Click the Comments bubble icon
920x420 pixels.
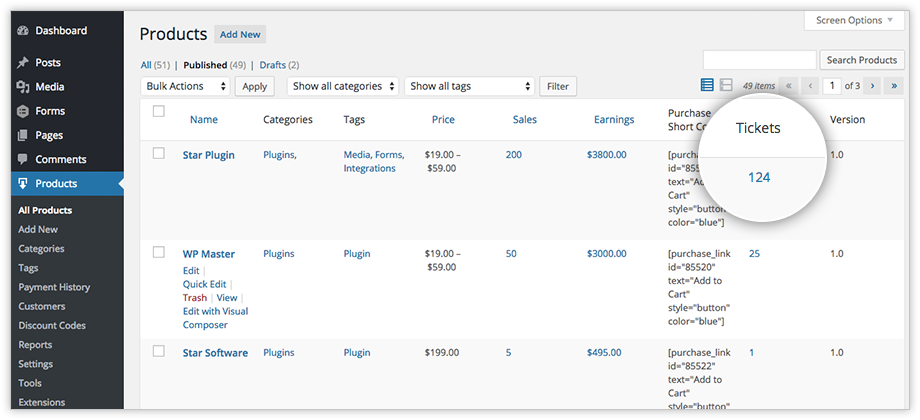point(22,160)
